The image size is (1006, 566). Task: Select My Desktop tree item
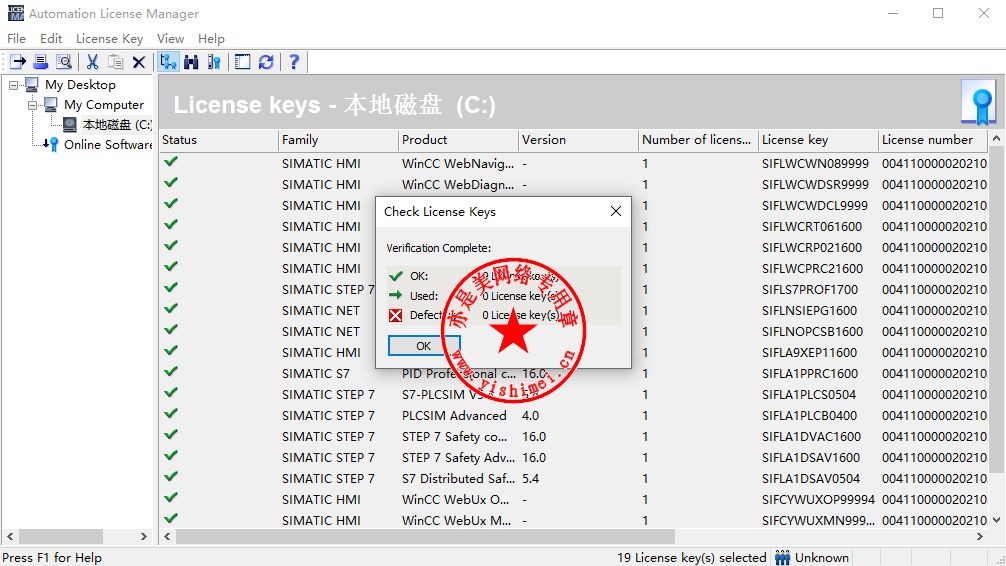81,85
